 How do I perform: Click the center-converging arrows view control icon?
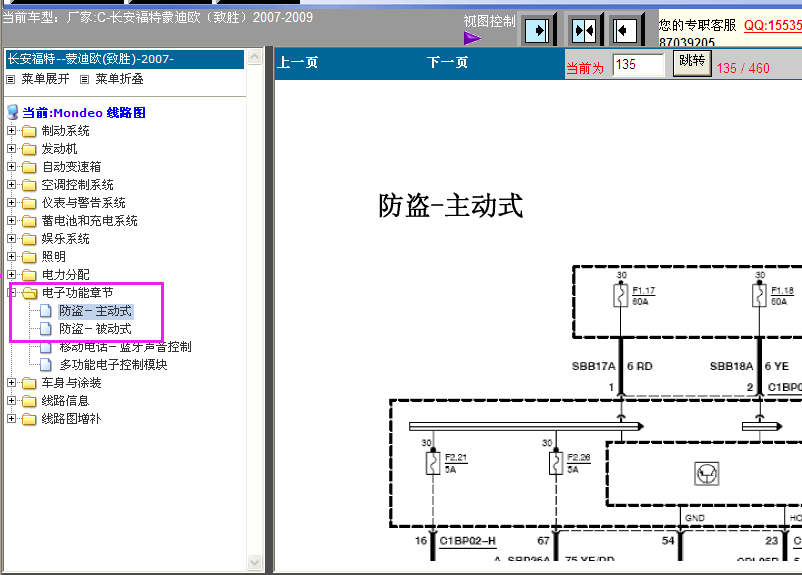(584, 31)
